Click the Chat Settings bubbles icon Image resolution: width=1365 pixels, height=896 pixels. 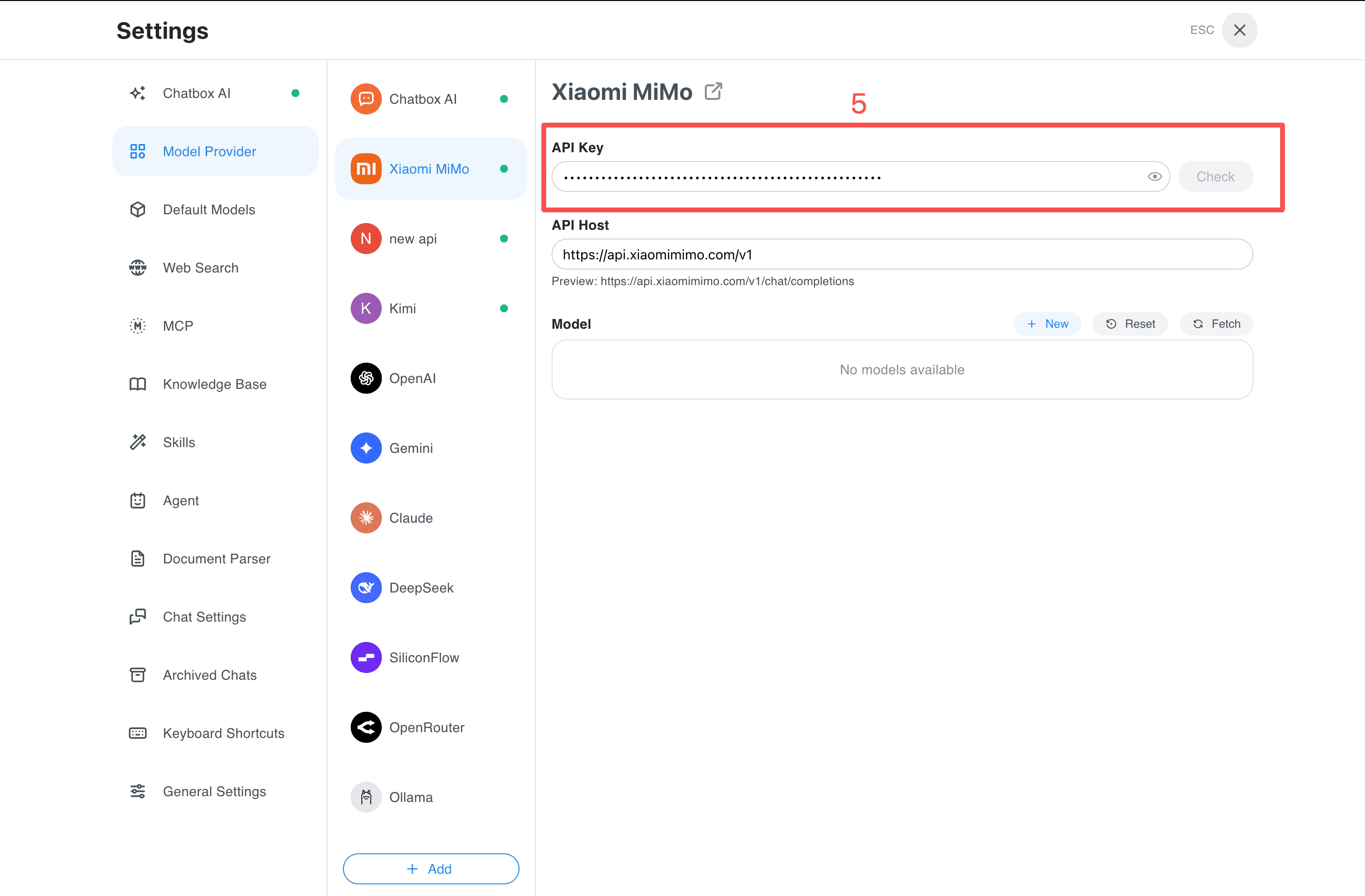click(x=138, y=617)
